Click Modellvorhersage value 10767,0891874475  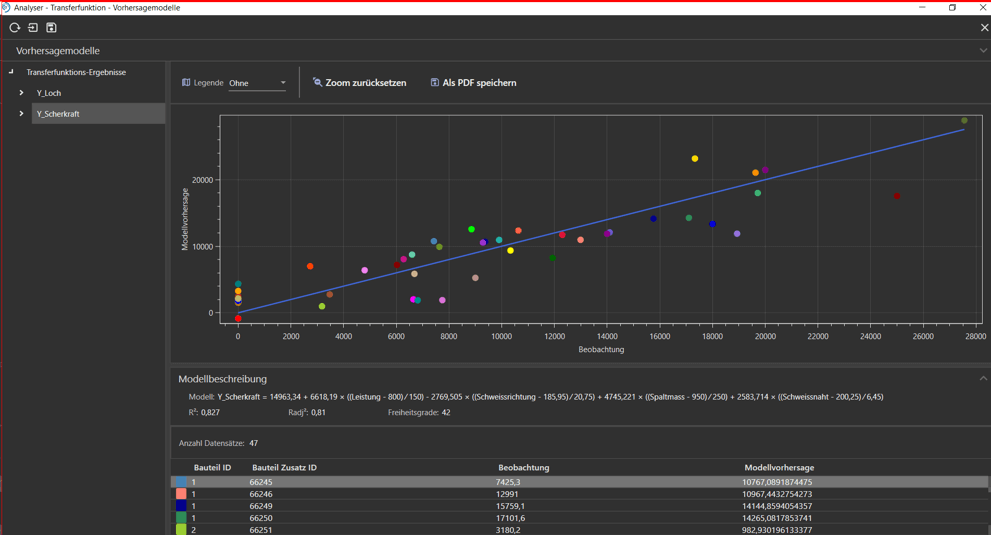pos(777,482)
